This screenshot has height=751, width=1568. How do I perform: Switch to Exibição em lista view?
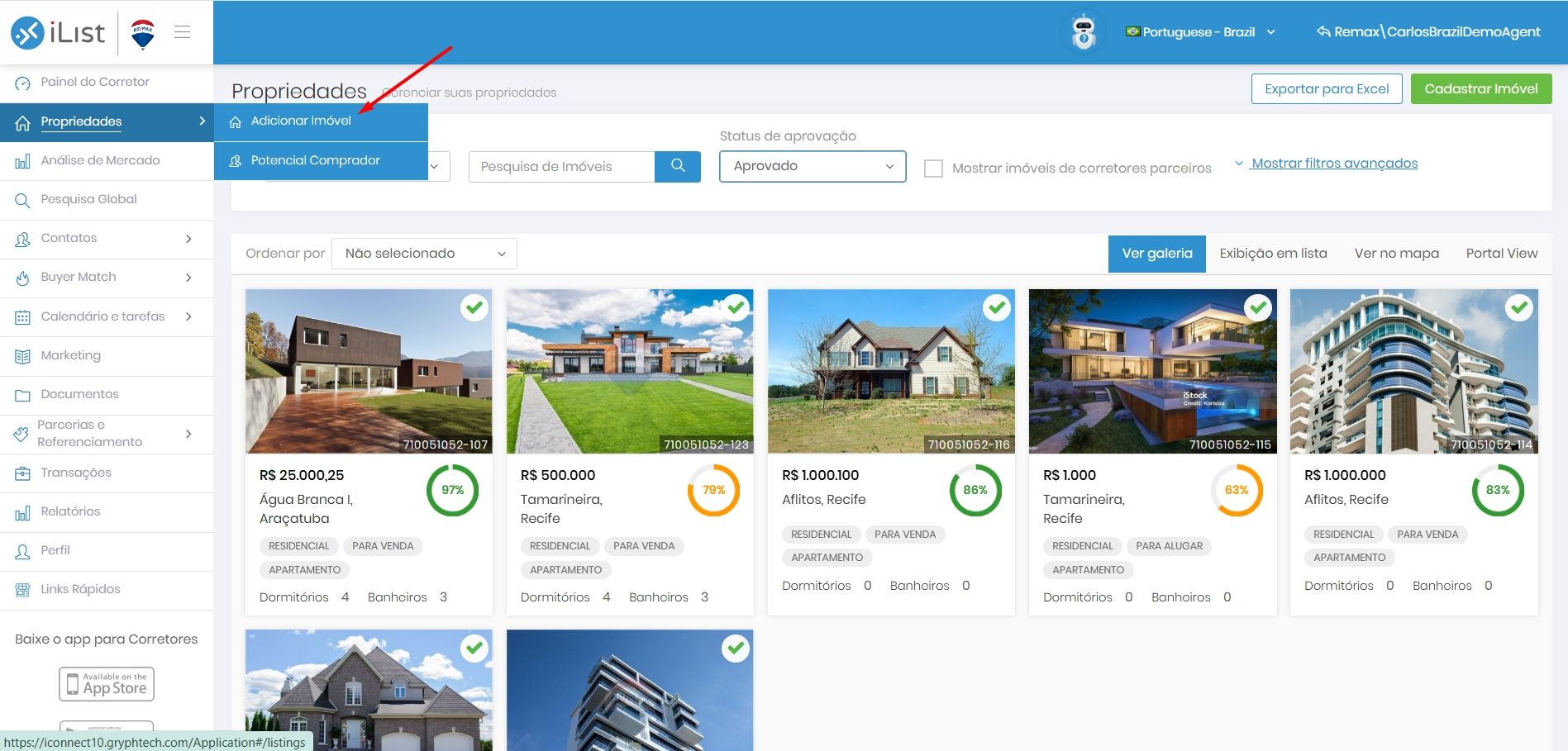tap(1273, 254)
